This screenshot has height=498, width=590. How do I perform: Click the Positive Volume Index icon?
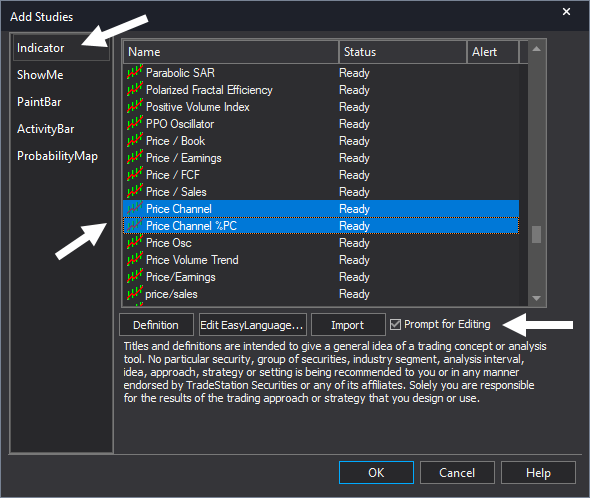coord(135,106)
